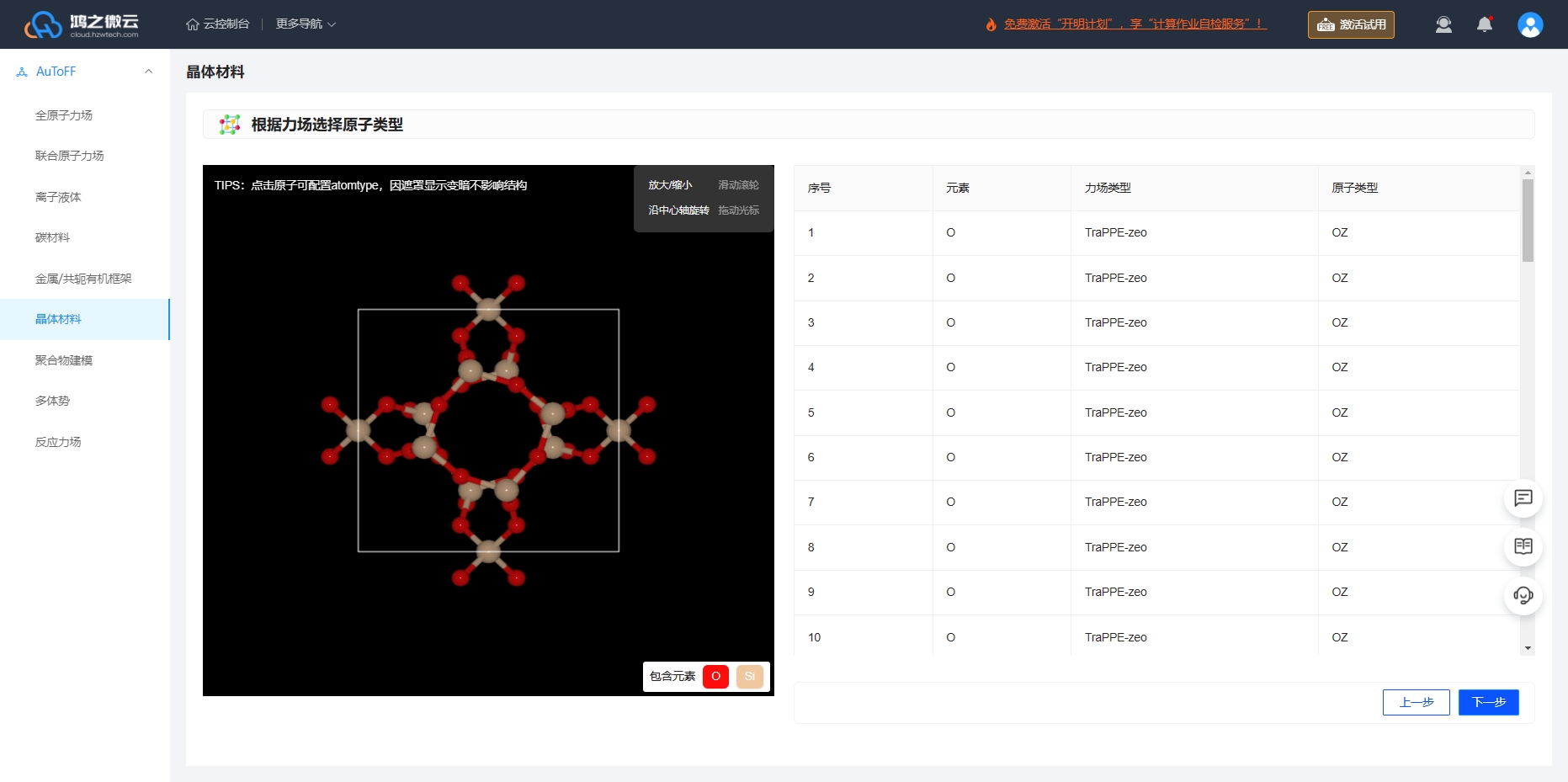Click the 鸿之微云 cloud logo
This screenshot has height=782, width=1568.
[x=82, y=24]
